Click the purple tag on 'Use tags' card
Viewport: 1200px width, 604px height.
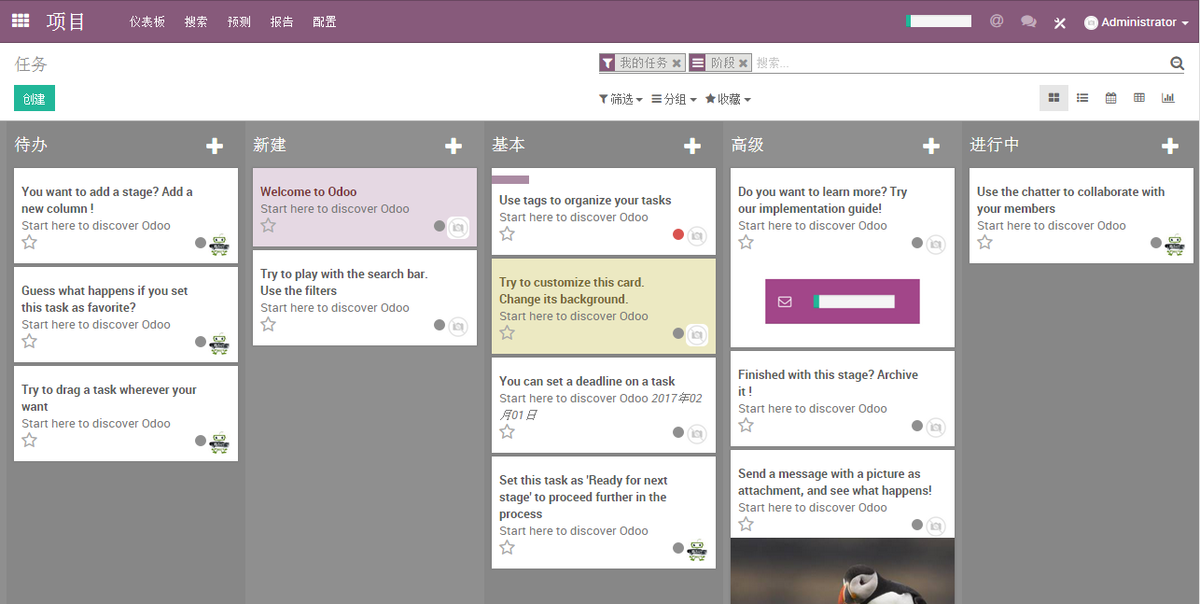click(510, 180)
